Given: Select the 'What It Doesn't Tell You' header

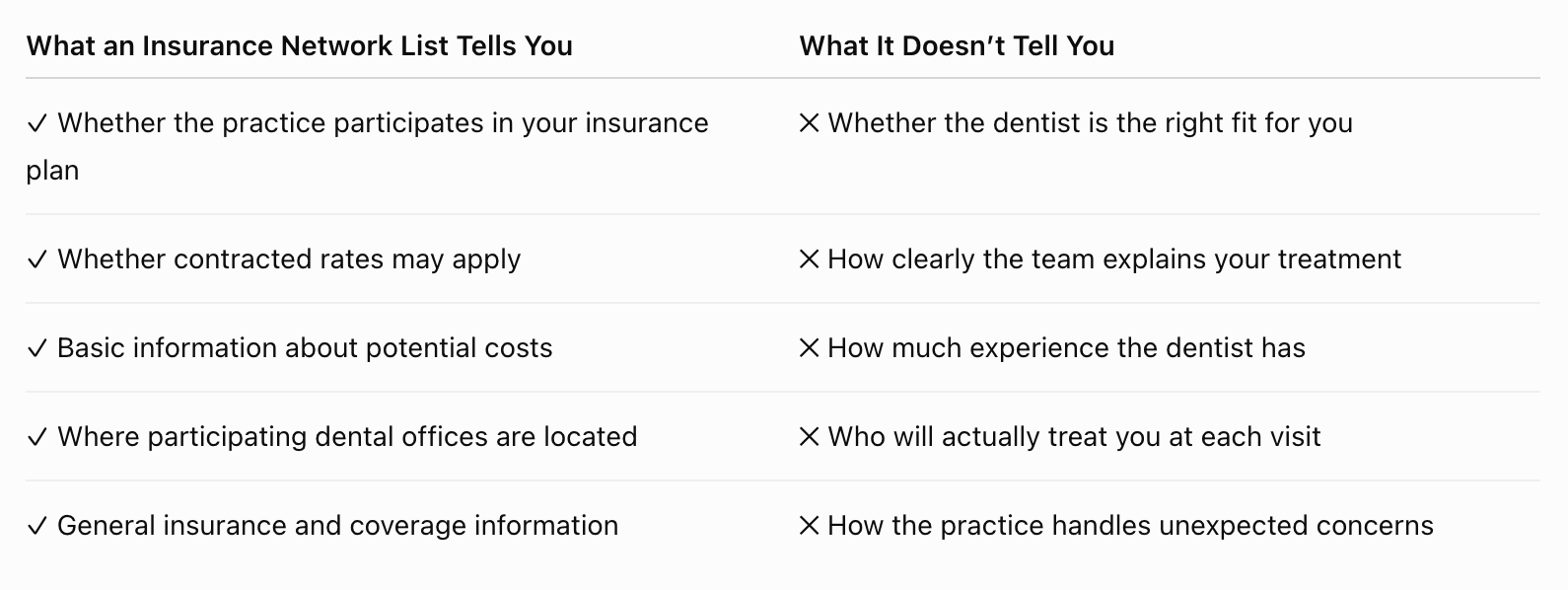Looking at the screenshot, I should coord(957,46).
